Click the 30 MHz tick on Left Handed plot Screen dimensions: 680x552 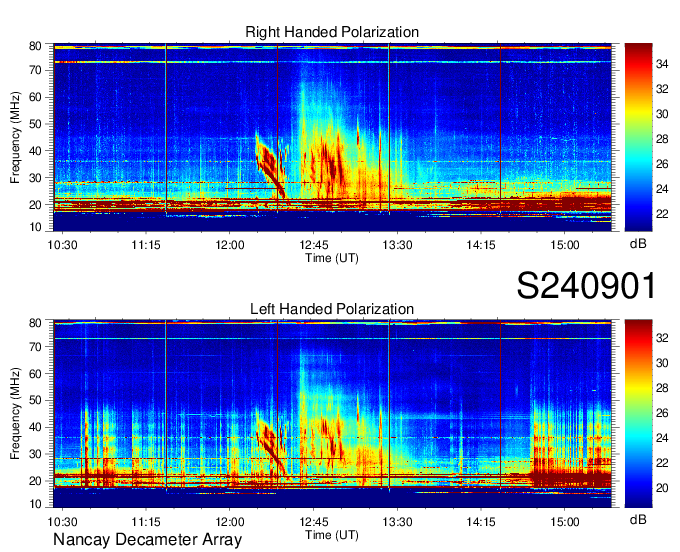(36, 454)
